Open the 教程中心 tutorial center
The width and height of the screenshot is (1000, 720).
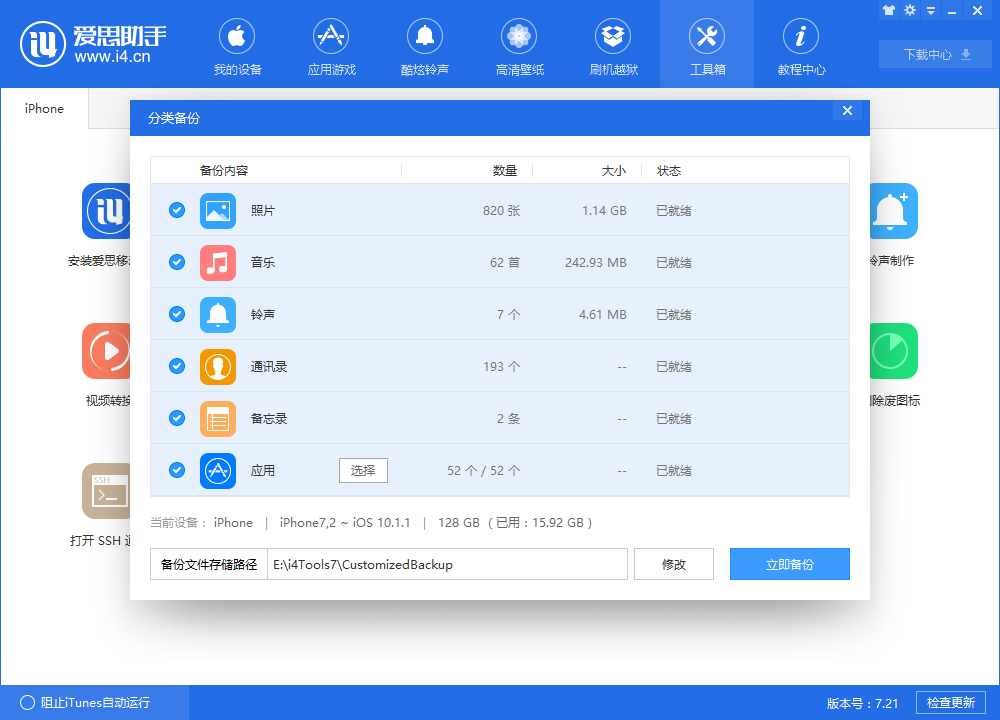tap(800, 45)
